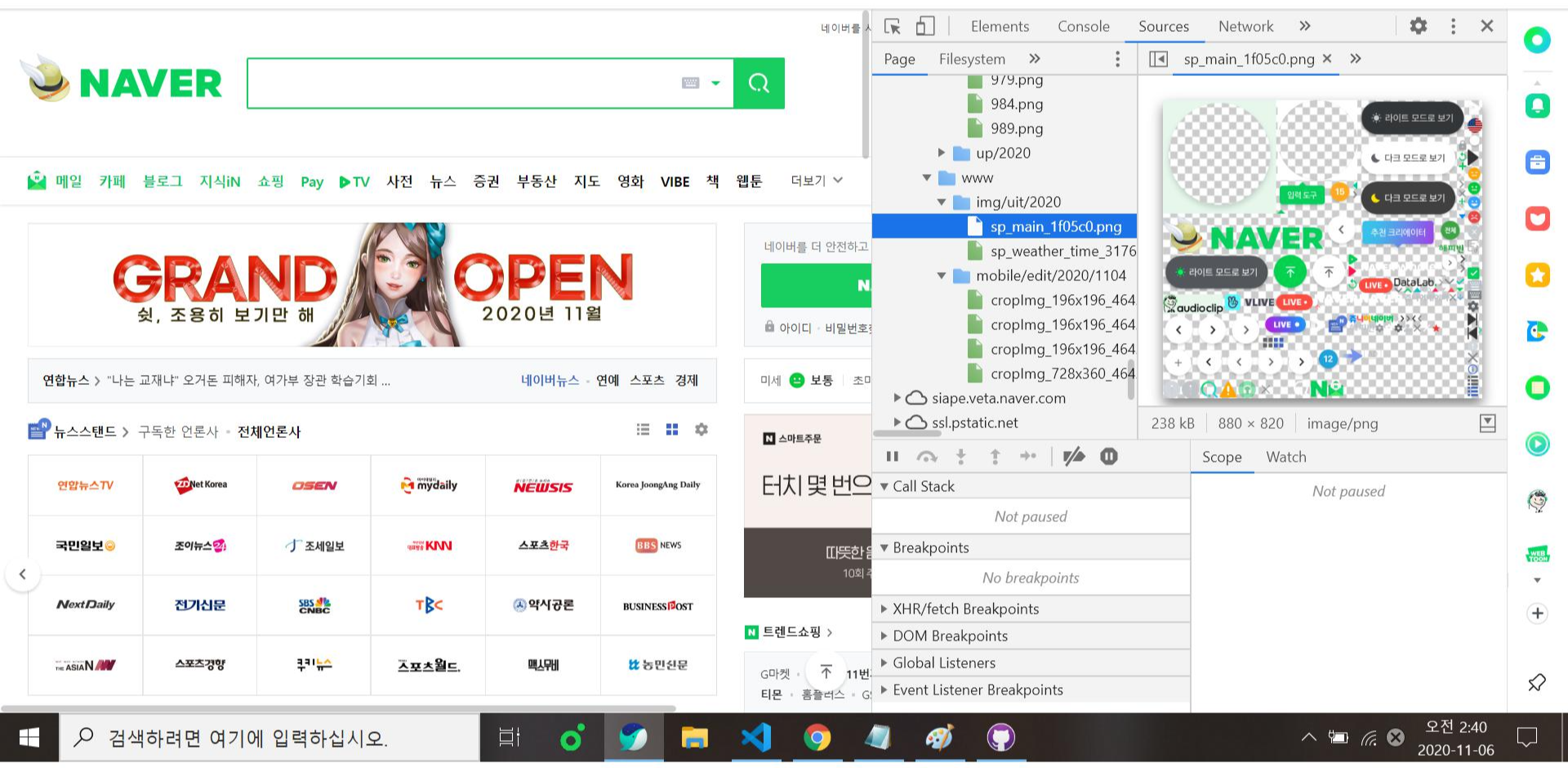Select the Page sub-tab in Sources

pyautogui.click(x=899, y=59)
